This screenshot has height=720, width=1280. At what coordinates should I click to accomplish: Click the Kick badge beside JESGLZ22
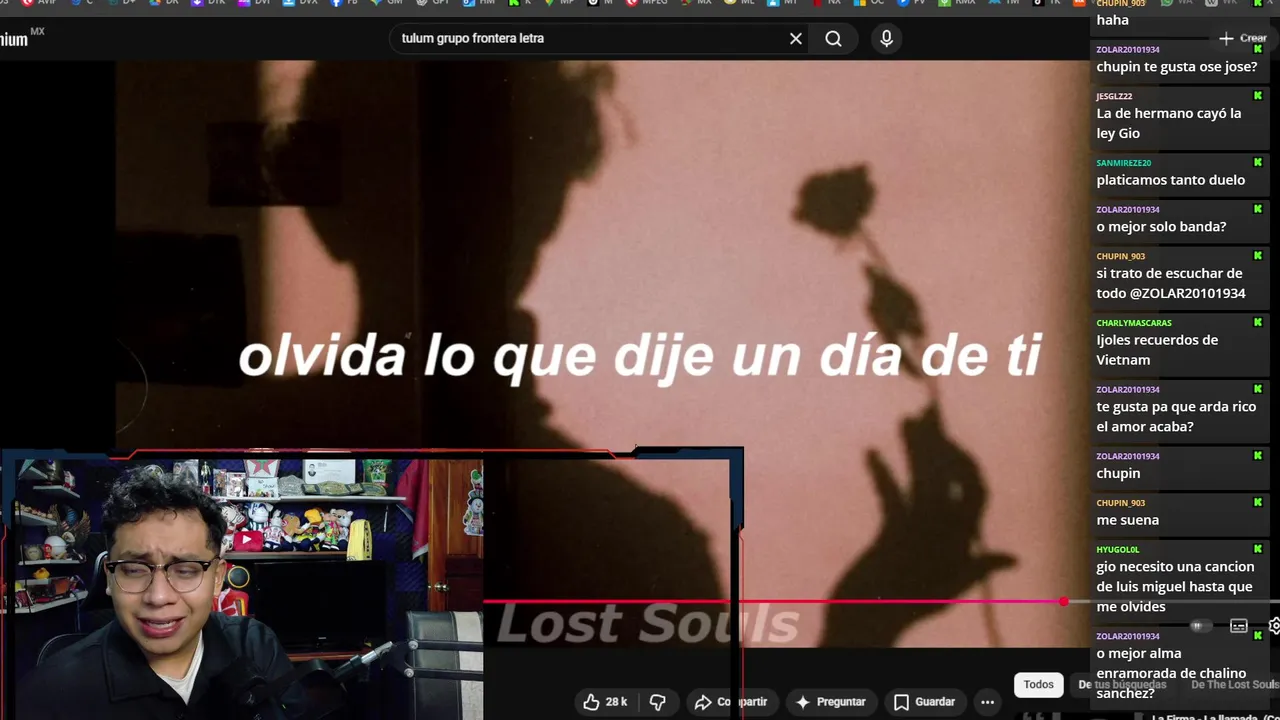point(1258,96)
